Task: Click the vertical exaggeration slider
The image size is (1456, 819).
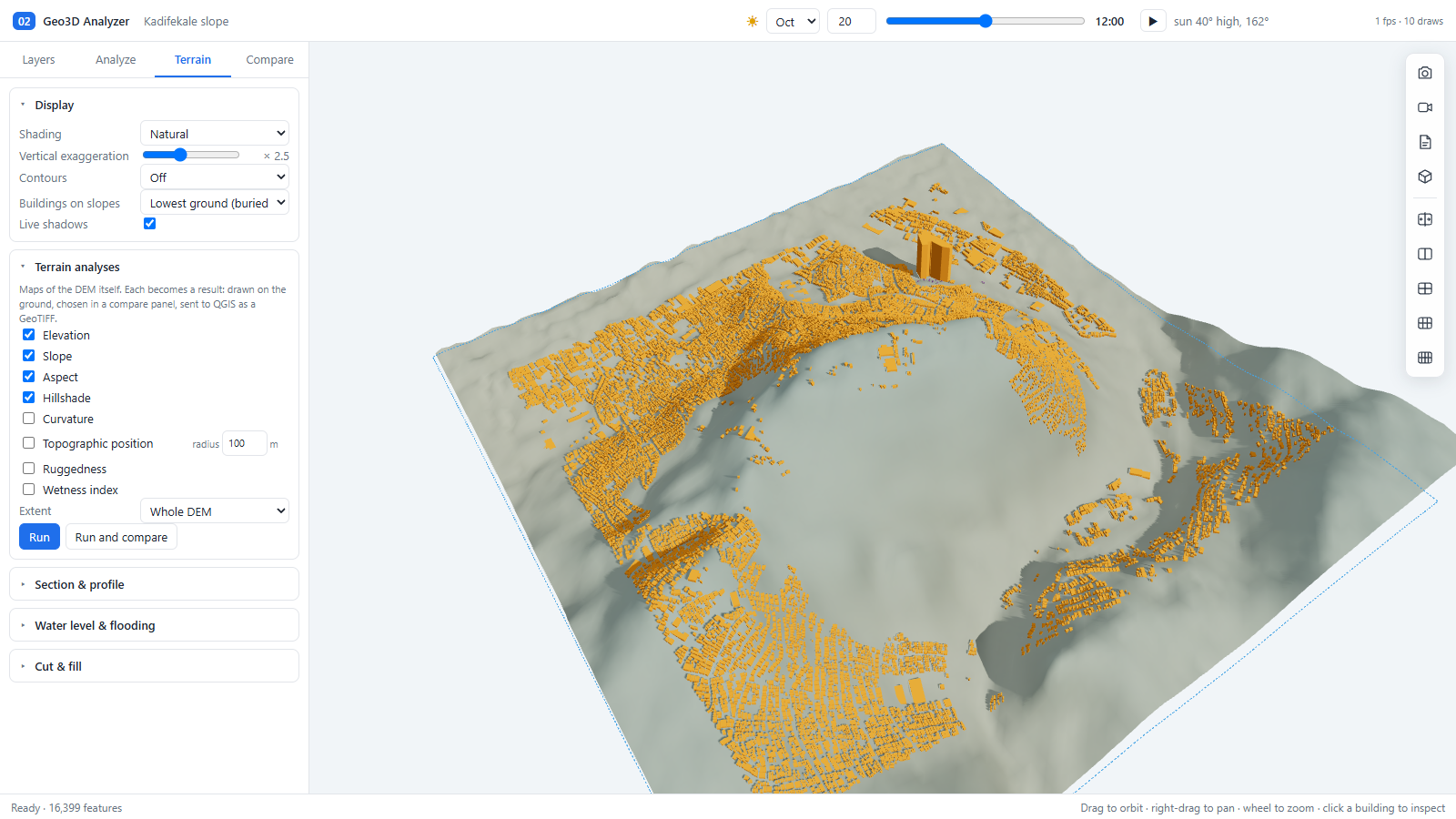Action: click(x=191, y=155)
